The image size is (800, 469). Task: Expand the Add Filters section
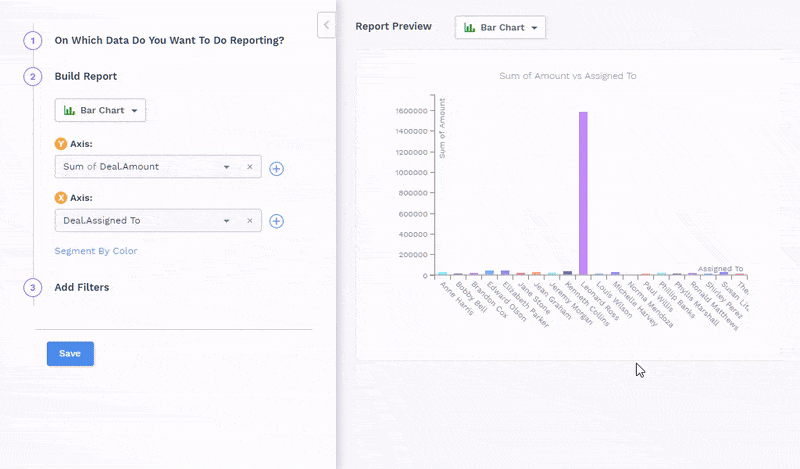[x=82, y=287]
